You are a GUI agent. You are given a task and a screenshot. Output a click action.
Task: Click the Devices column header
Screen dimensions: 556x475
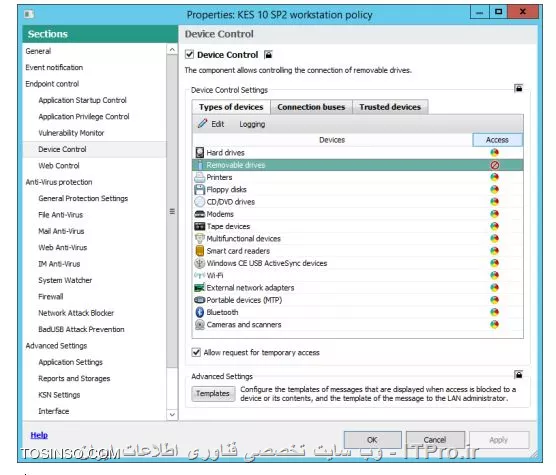332,140
